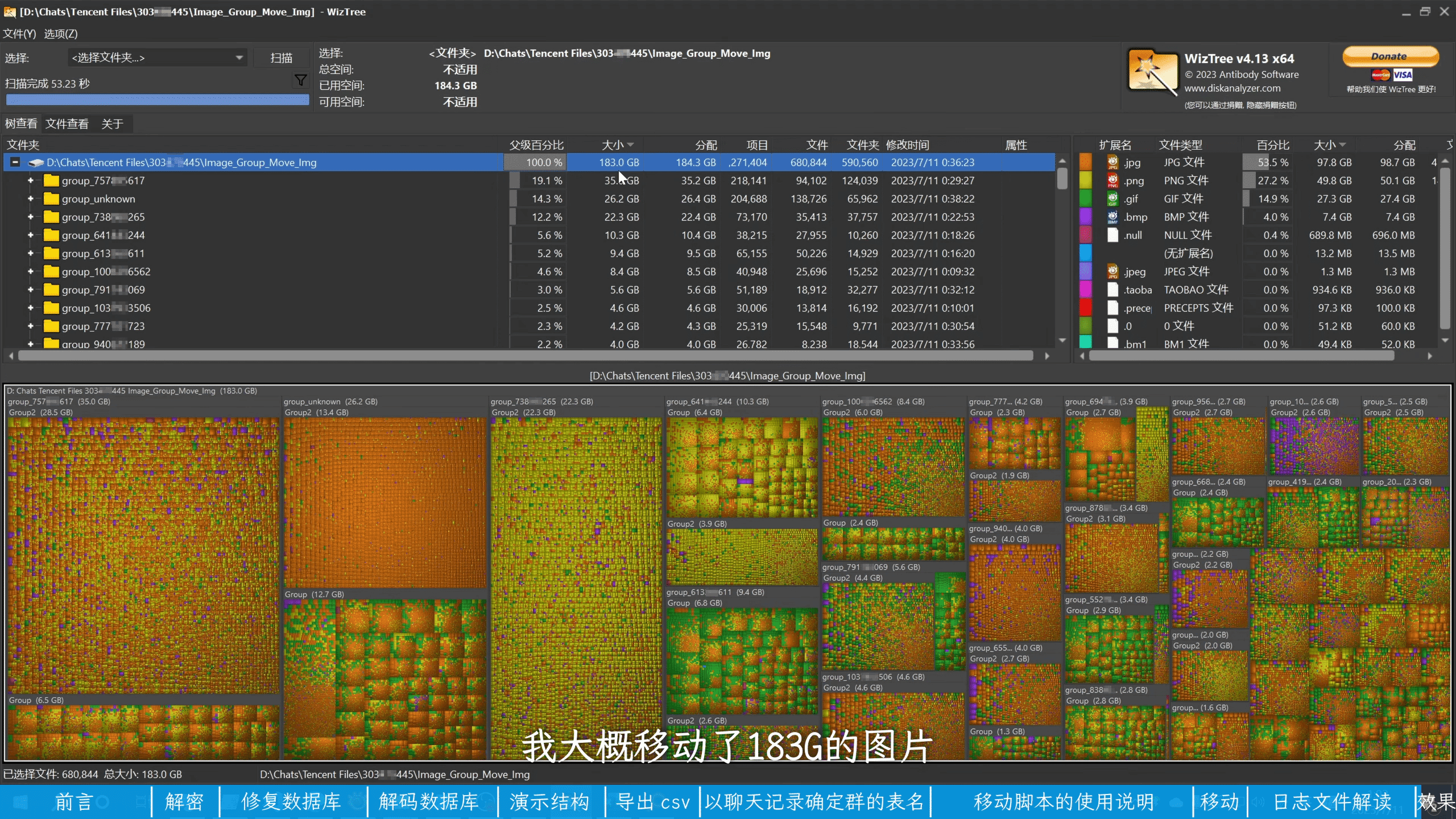1456x819 pixels.
Task: Switch to the 文件查看 tab
Action: 67,124
